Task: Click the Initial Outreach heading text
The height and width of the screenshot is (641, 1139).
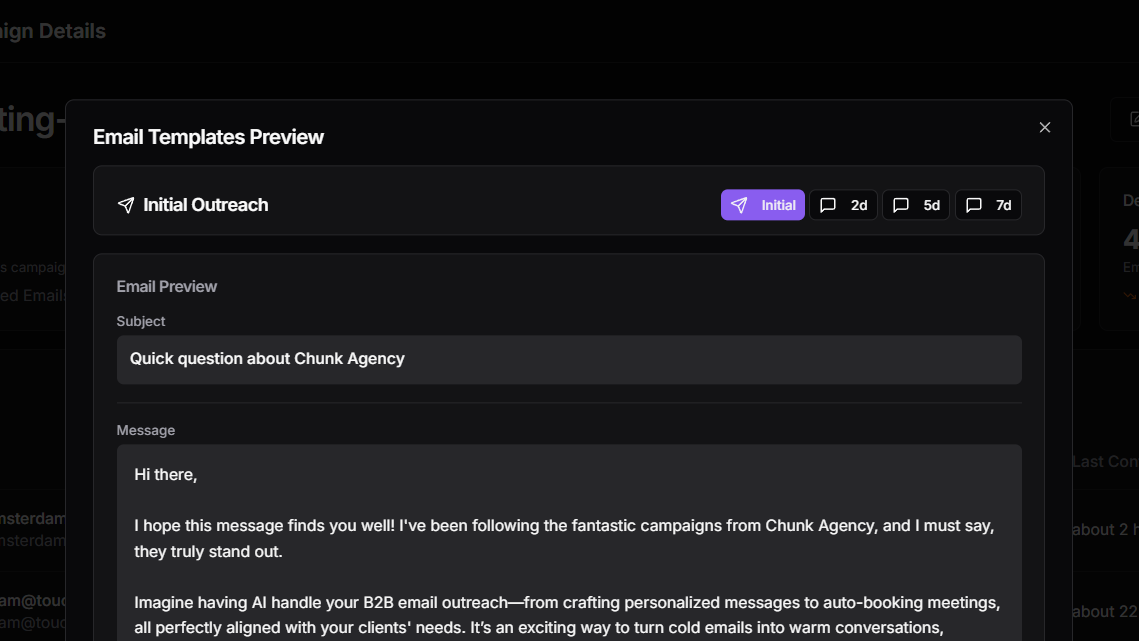Action: click(x=206, y=205)
